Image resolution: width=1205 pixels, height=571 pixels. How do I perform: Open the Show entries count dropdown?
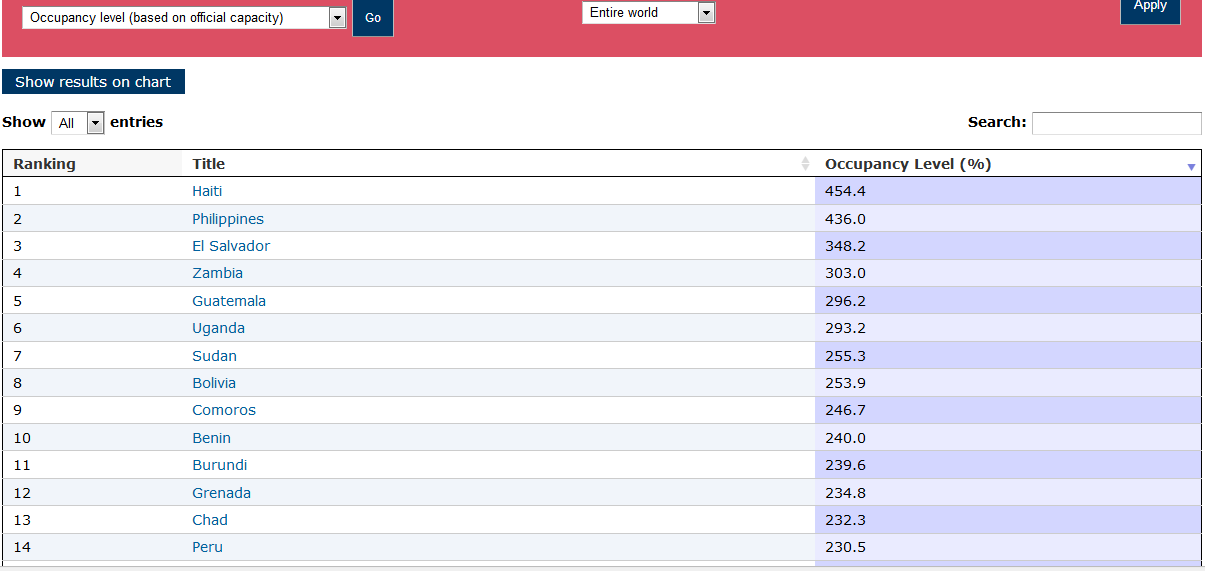78,123
